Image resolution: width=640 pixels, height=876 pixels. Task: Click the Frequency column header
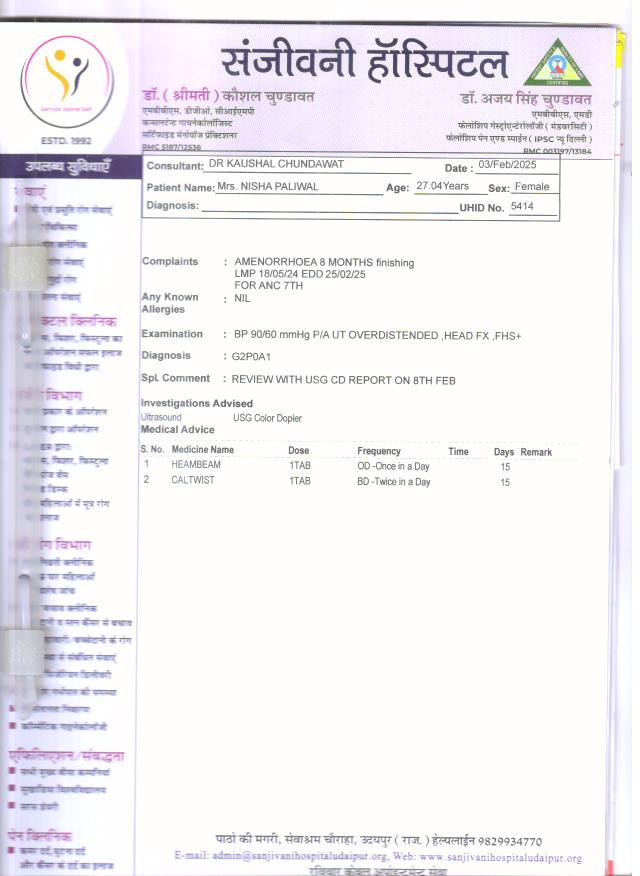coord(378,451)
